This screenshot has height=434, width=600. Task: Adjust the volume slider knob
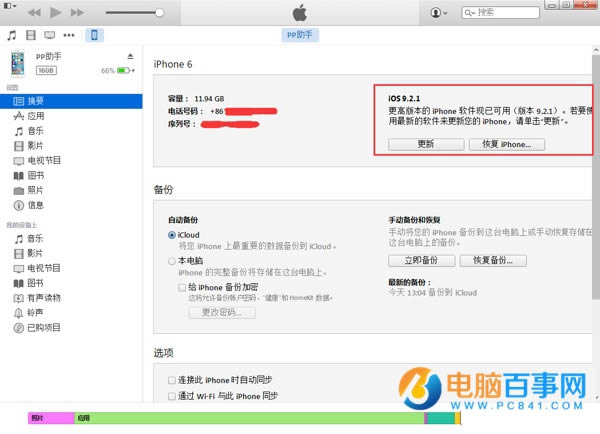[160, 13]
